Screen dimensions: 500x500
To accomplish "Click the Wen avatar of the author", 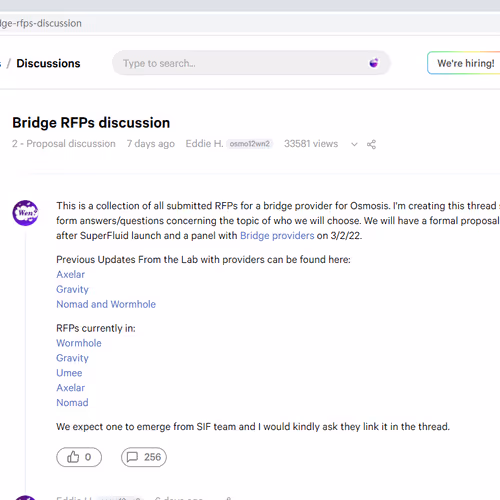I will (x=26, y=213).
